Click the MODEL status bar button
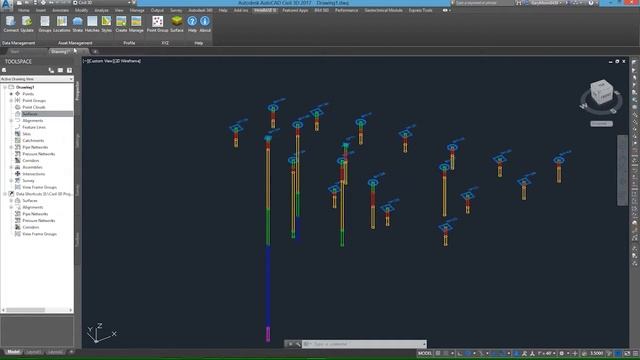Viewport: 640px width, 360px height. tap(424, 353)
